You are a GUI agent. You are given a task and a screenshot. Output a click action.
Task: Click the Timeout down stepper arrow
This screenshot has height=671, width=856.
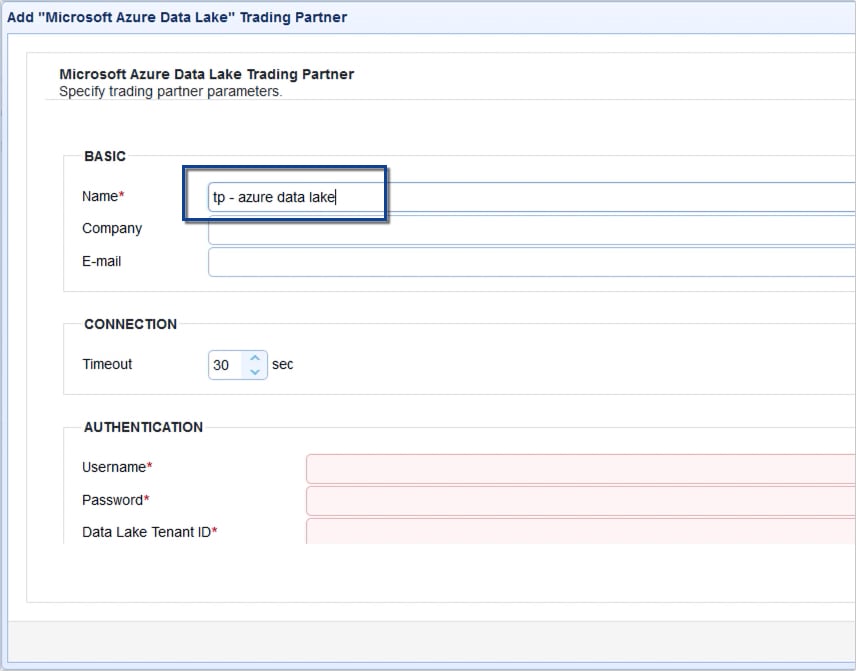255,370
